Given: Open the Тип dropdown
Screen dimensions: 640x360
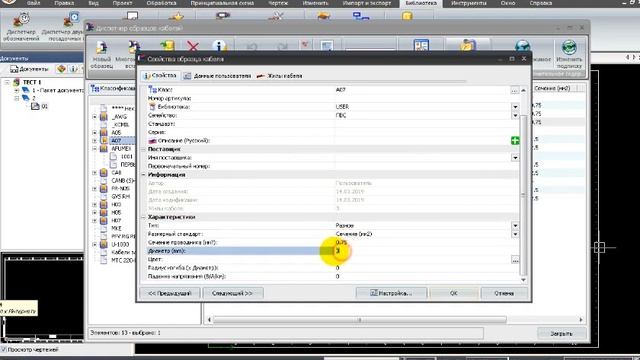Looking at the screenshot, I should [515, 226].
